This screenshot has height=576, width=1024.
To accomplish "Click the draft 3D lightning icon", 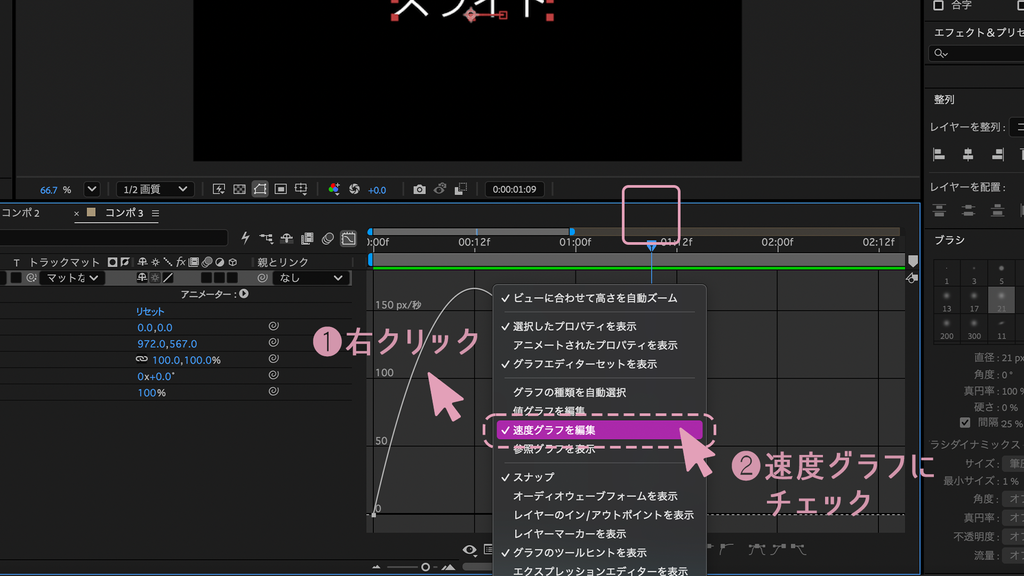I will 246,238.
